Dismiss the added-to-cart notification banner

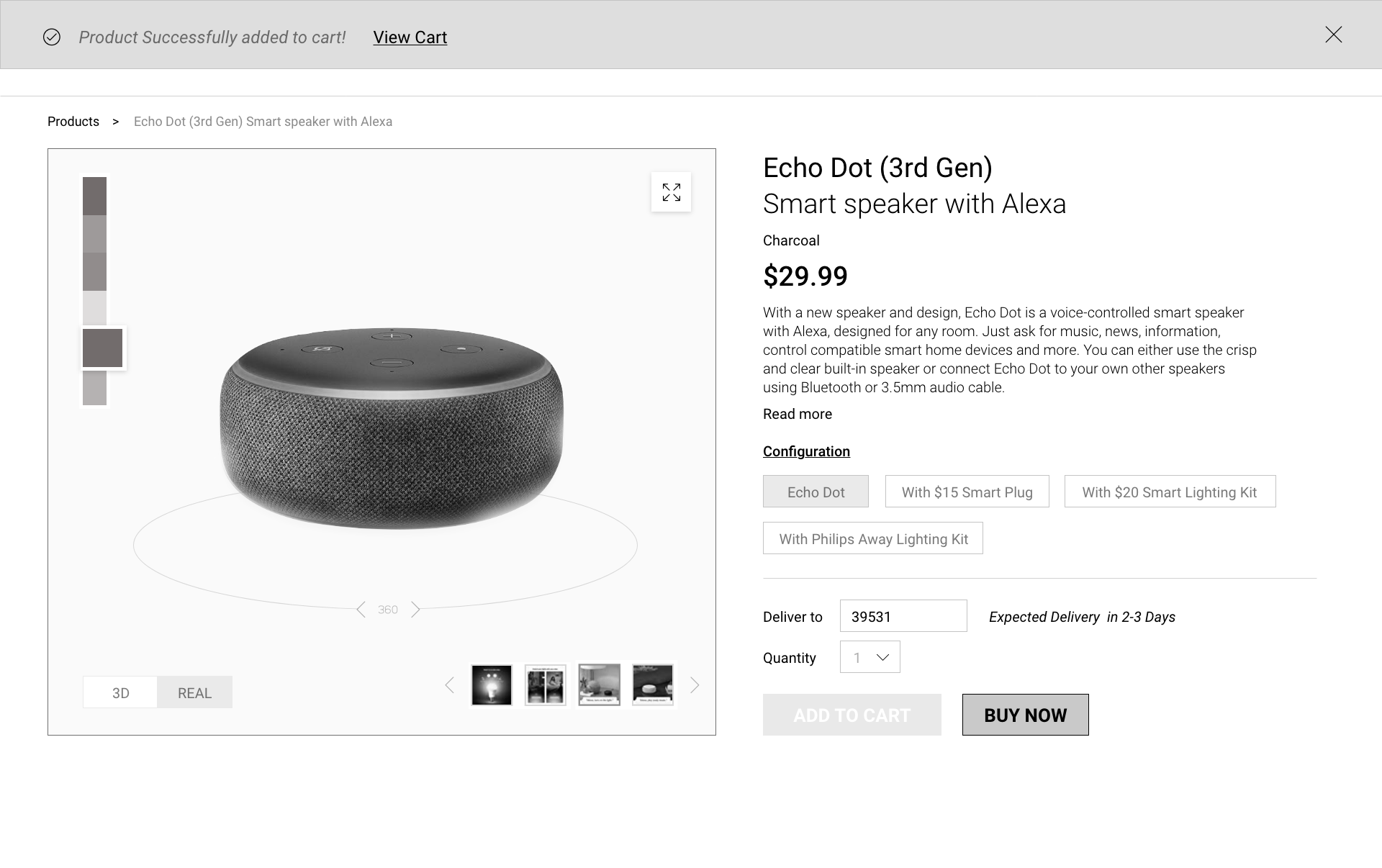tap(1333, 35)
